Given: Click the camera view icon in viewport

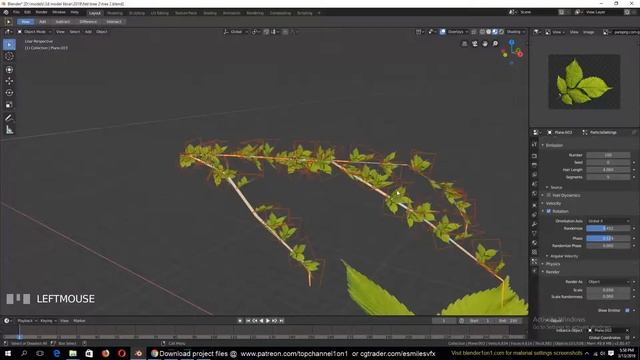Looking at the screenshot, I should click(x=475, y=44).
